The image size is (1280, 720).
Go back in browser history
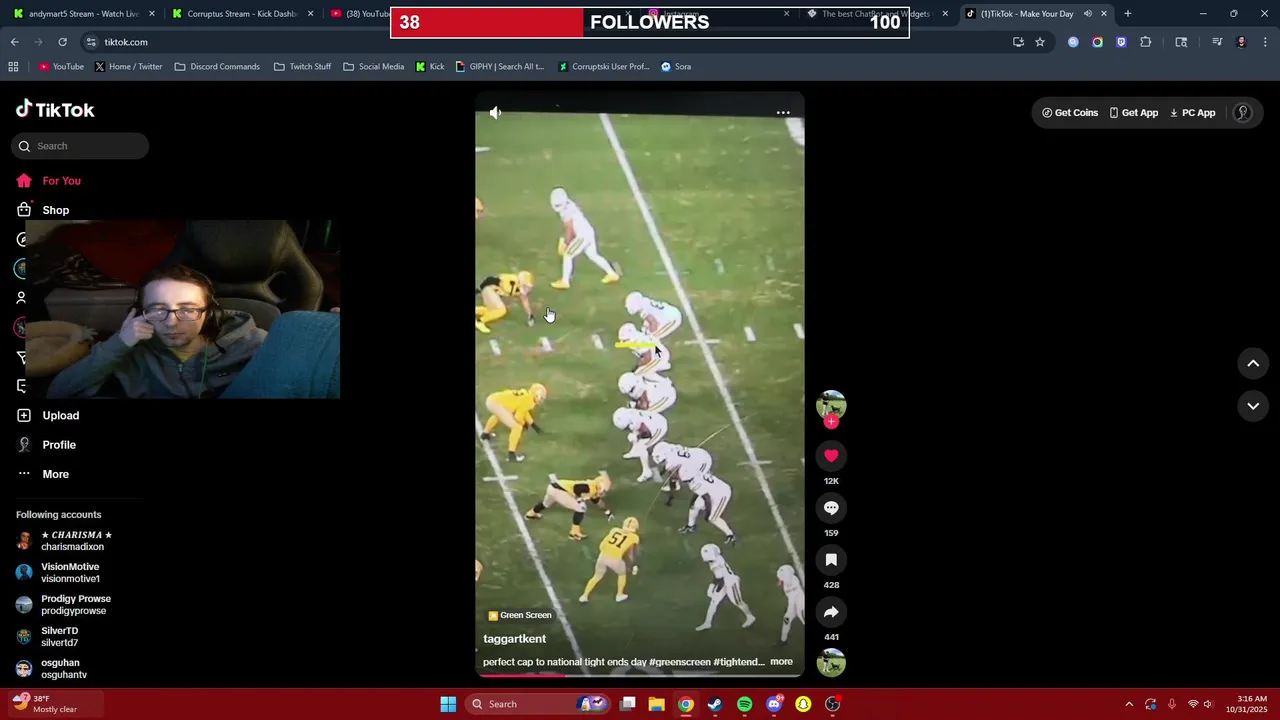point(14,42)
